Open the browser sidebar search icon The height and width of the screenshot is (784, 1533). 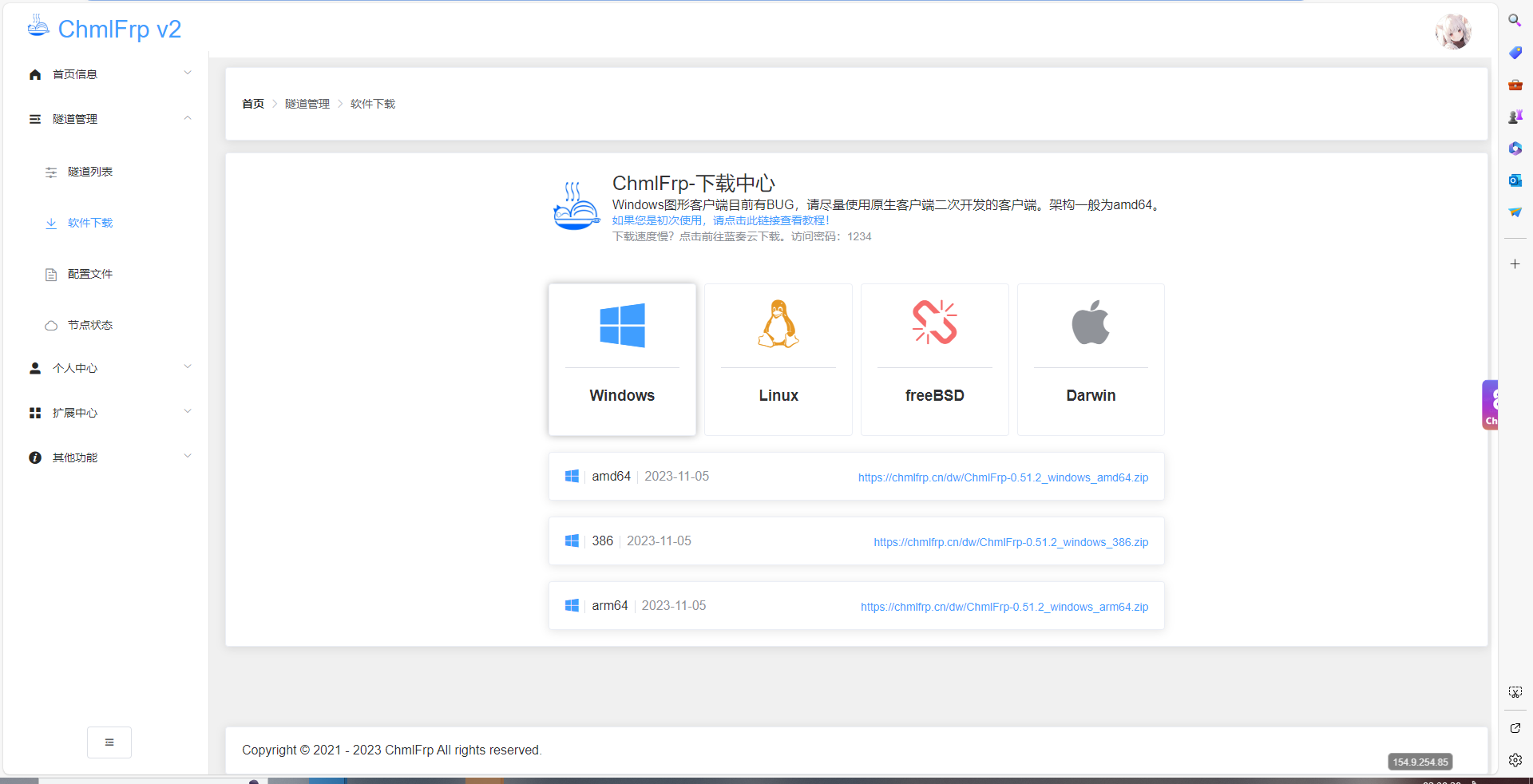point(1515,20)
